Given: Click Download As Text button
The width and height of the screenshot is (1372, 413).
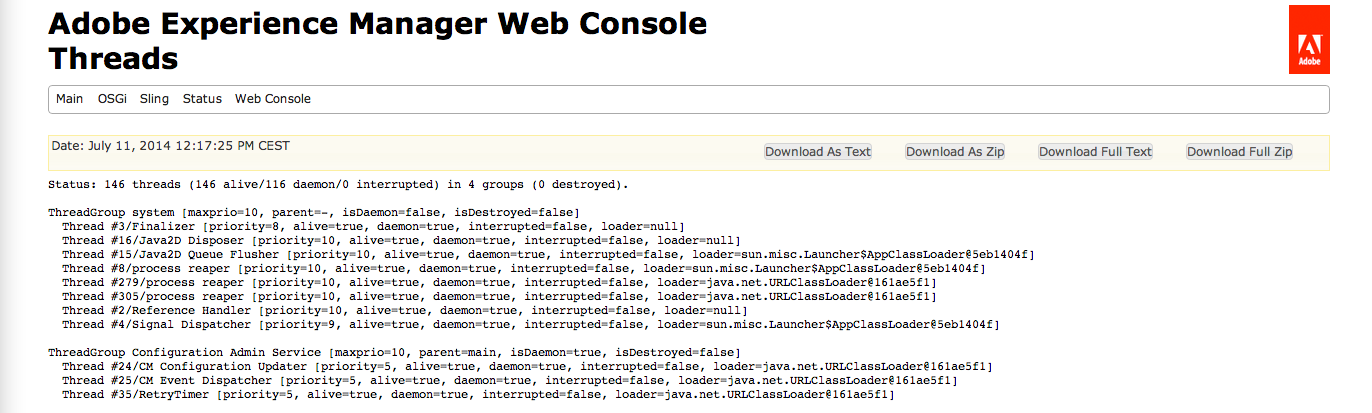Looking at the screenshot, I should [x=818, y=152].
